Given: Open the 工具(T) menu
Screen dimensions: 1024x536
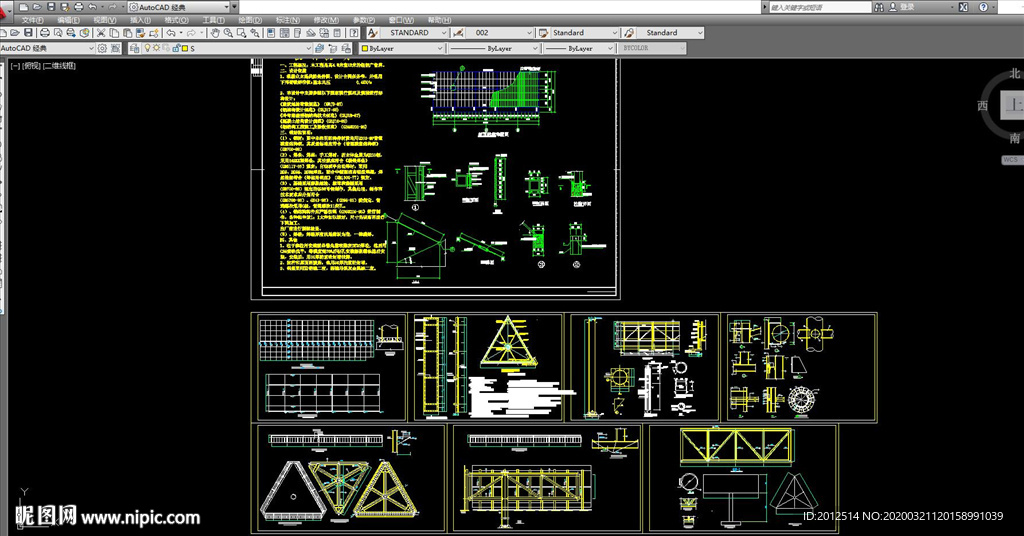Looking at the screenshot, I should coord(214,20).
